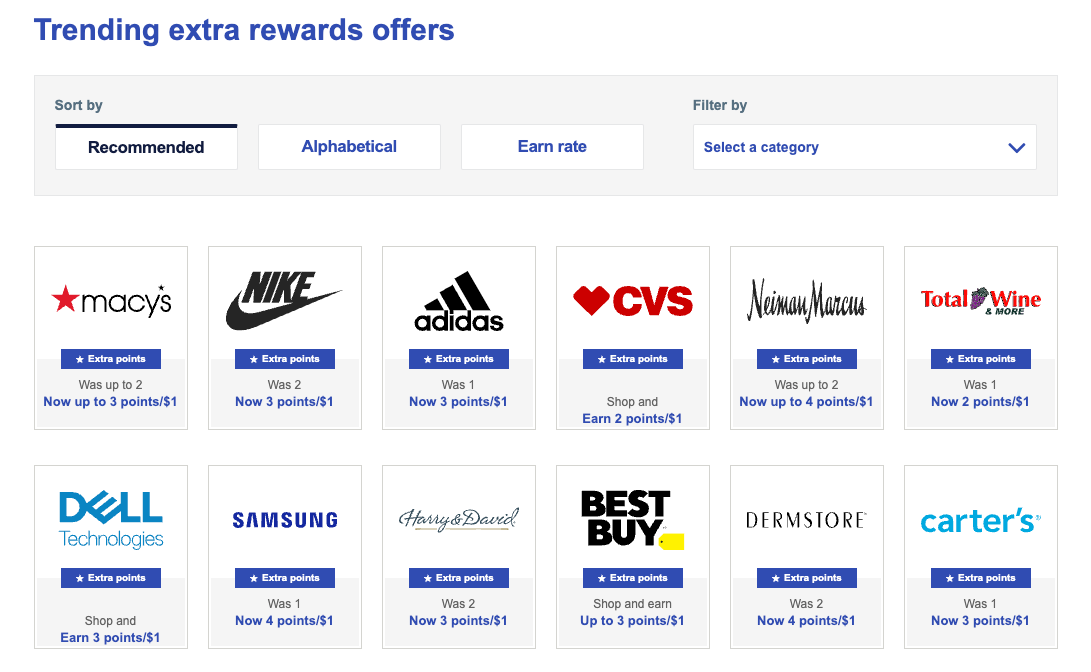Open the Samsung logo offer
Image resolution: width=1091 pixels, height=672 pixels.
(285, 520)
